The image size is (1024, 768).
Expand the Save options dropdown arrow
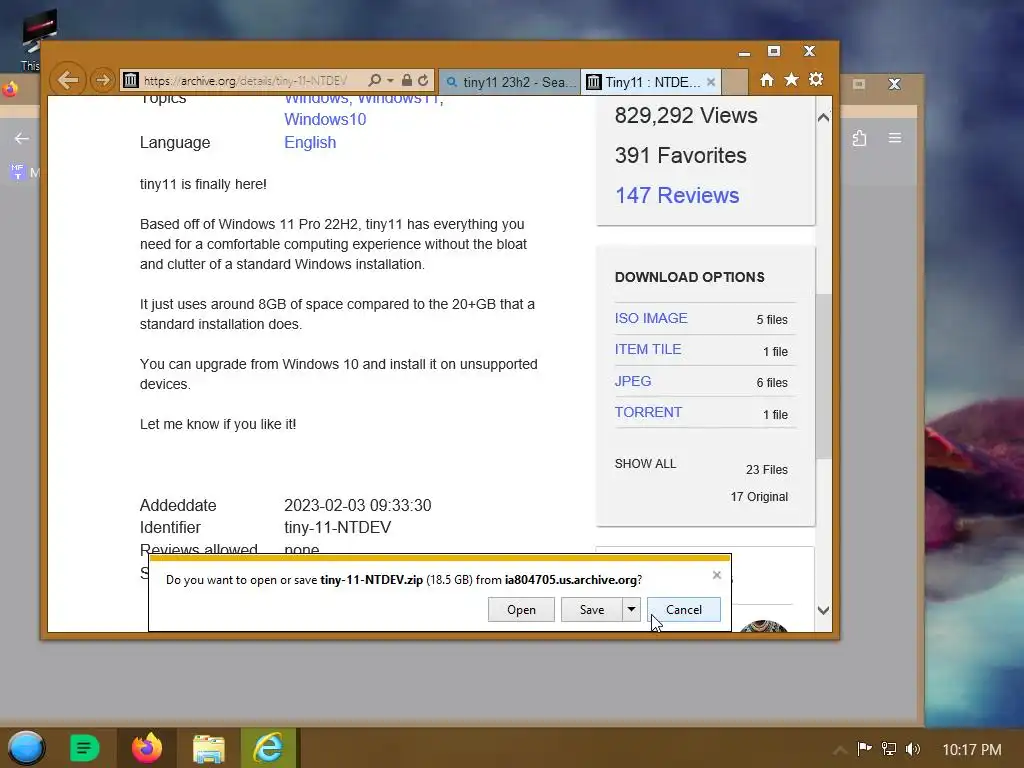click(632, 609)
